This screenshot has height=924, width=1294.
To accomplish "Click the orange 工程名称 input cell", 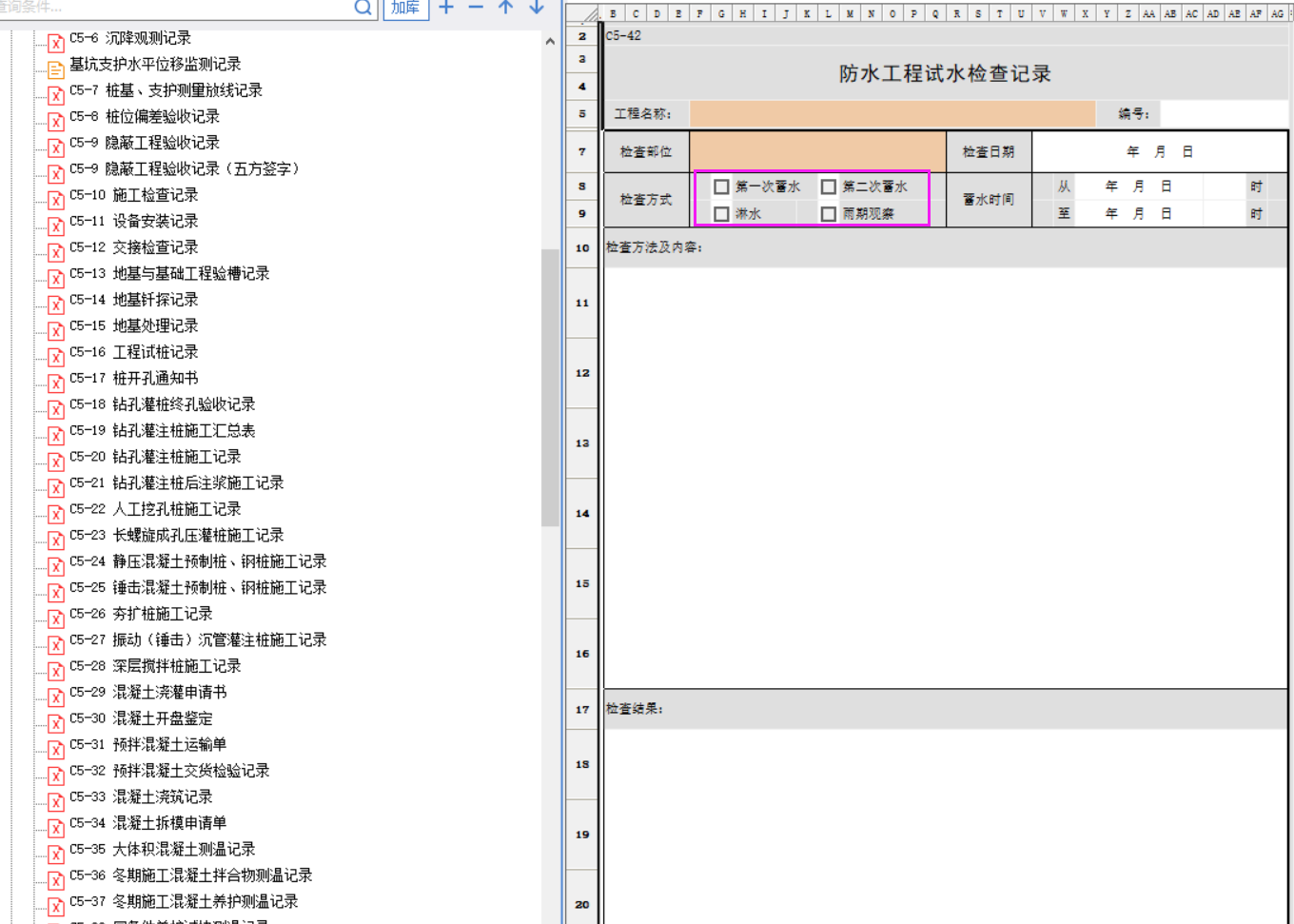I will (892, 114).
